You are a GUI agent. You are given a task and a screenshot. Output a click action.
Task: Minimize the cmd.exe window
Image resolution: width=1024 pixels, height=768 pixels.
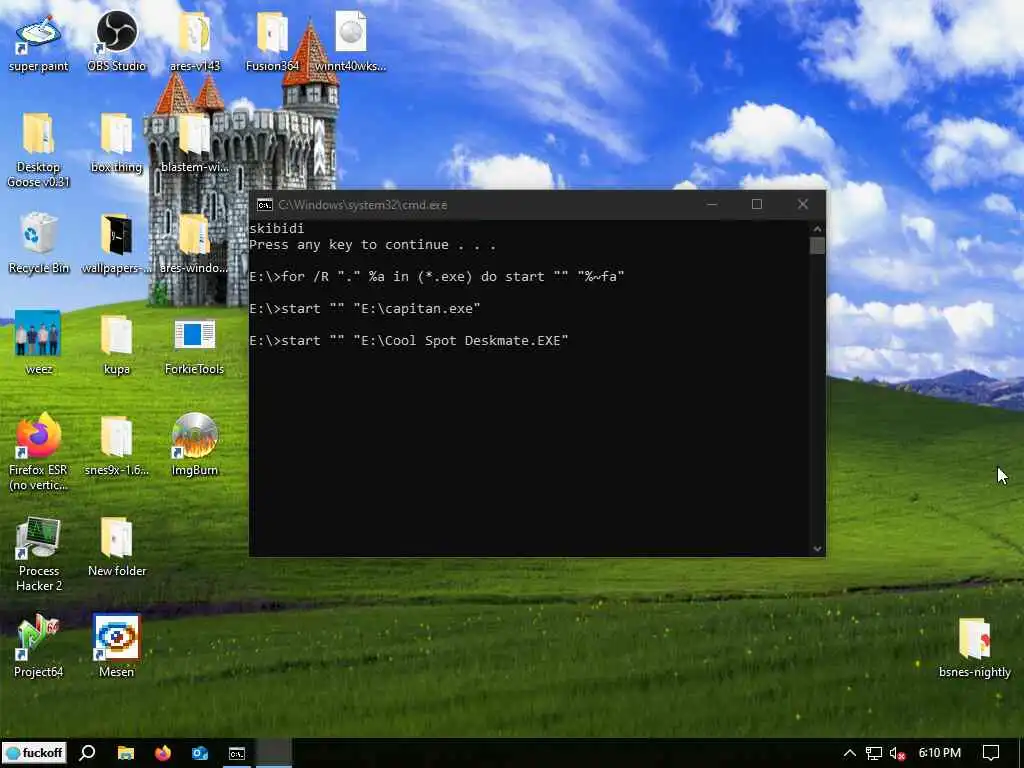pyautogui.click(x=712, y=204)
